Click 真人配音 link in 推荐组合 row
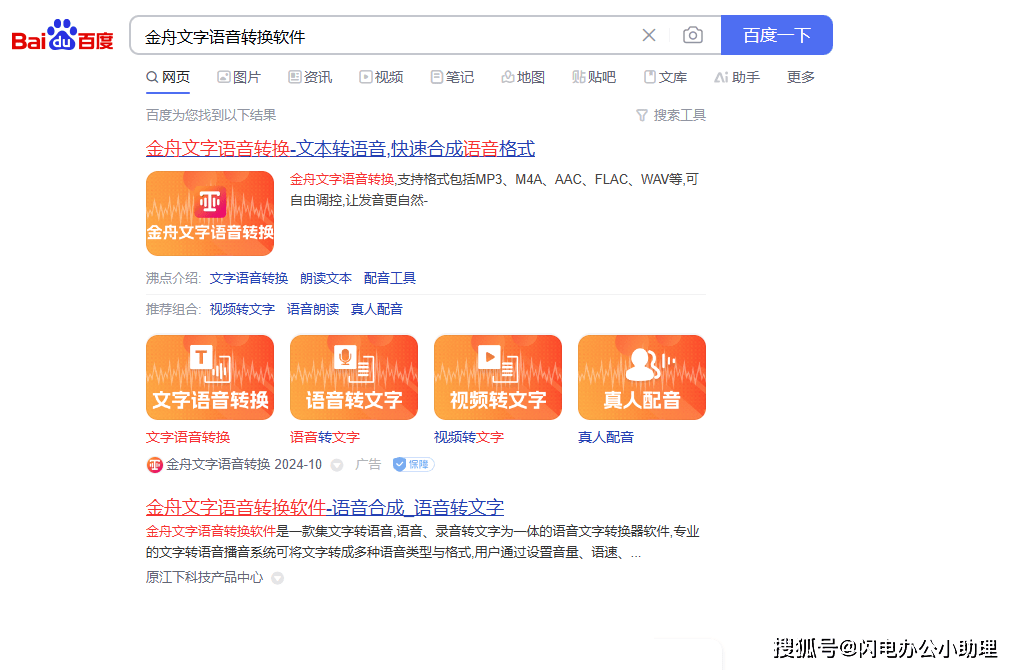Viewport: 1020px width, 670px height. coord(377,309)
